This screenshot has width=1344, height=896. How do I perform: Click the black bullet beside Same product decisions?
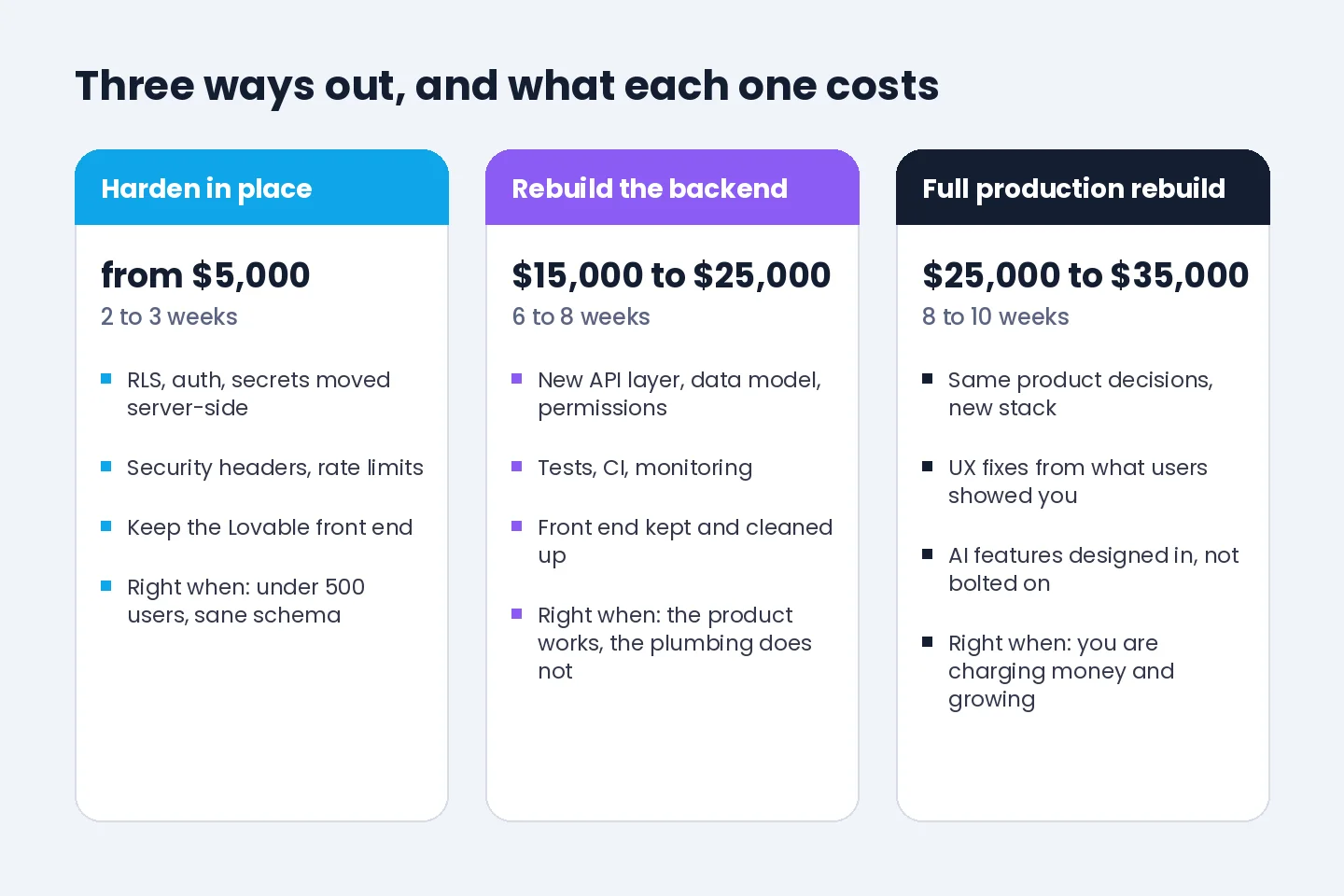pyautogui.click(x=928, y=379)
